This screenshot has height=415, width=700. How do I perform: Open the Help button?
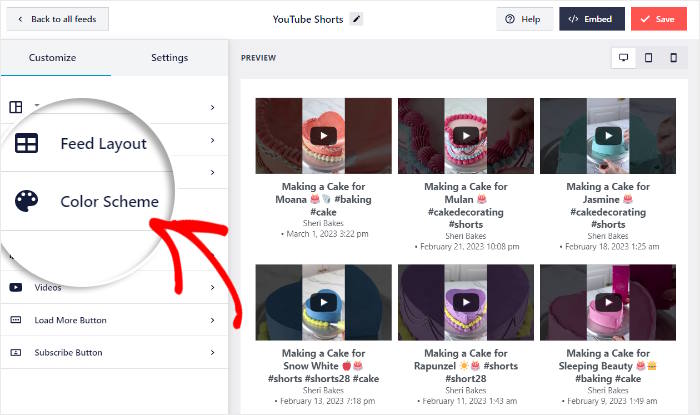[524, 19]
